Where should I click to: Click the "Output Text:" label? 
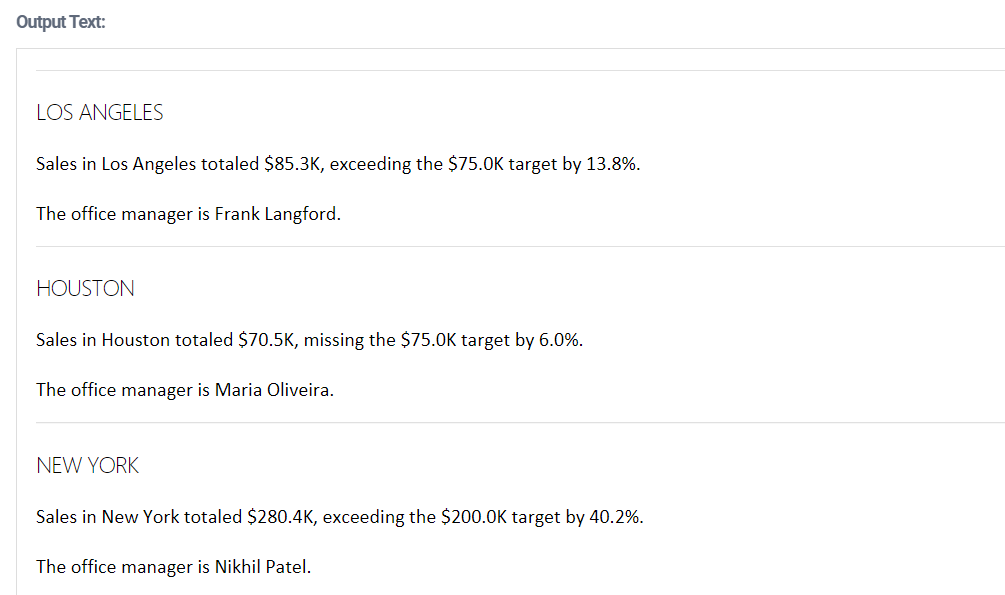[60, 23]
